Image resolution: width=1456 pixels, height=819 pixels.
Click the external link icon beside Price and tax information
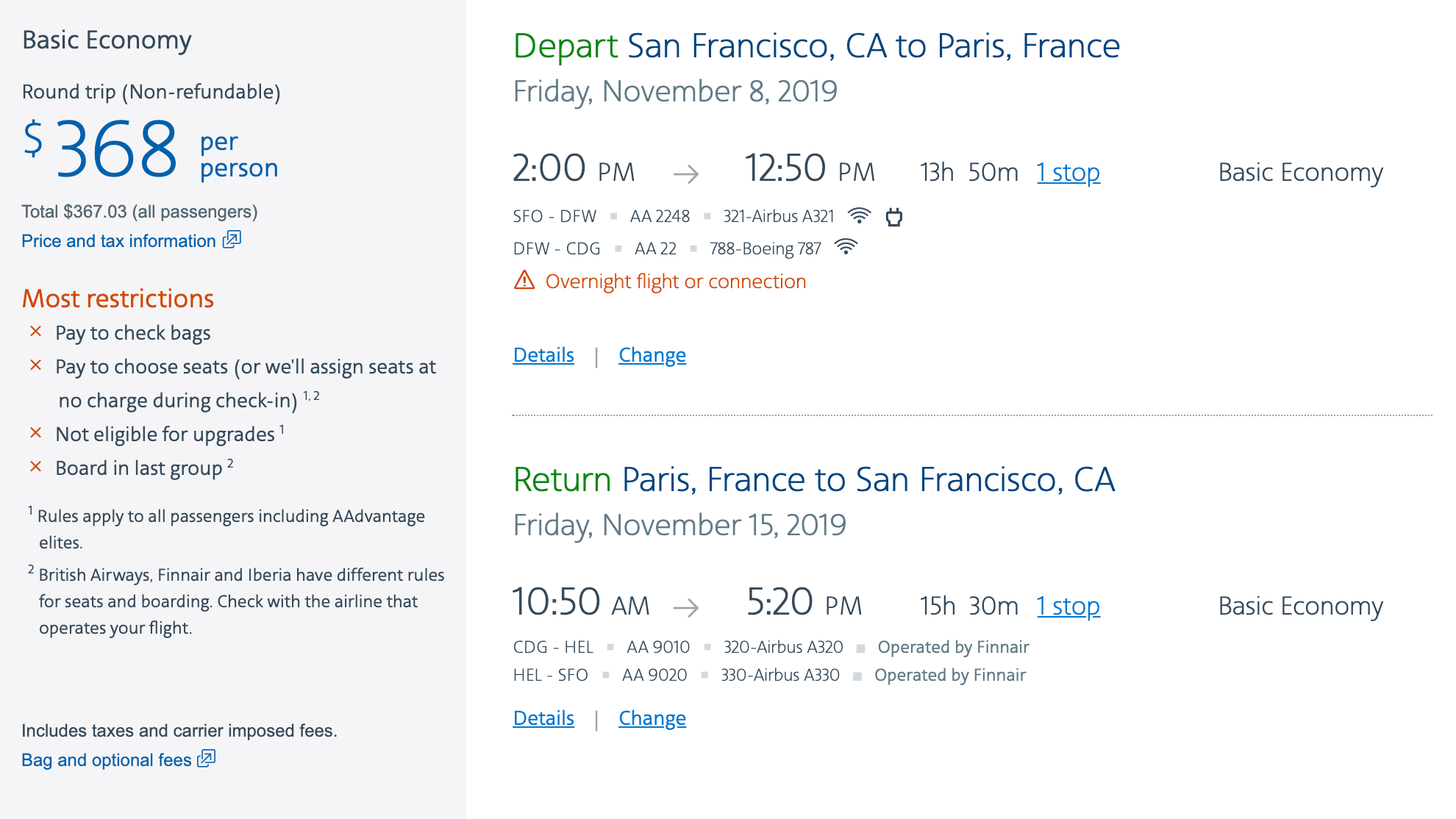232,240
